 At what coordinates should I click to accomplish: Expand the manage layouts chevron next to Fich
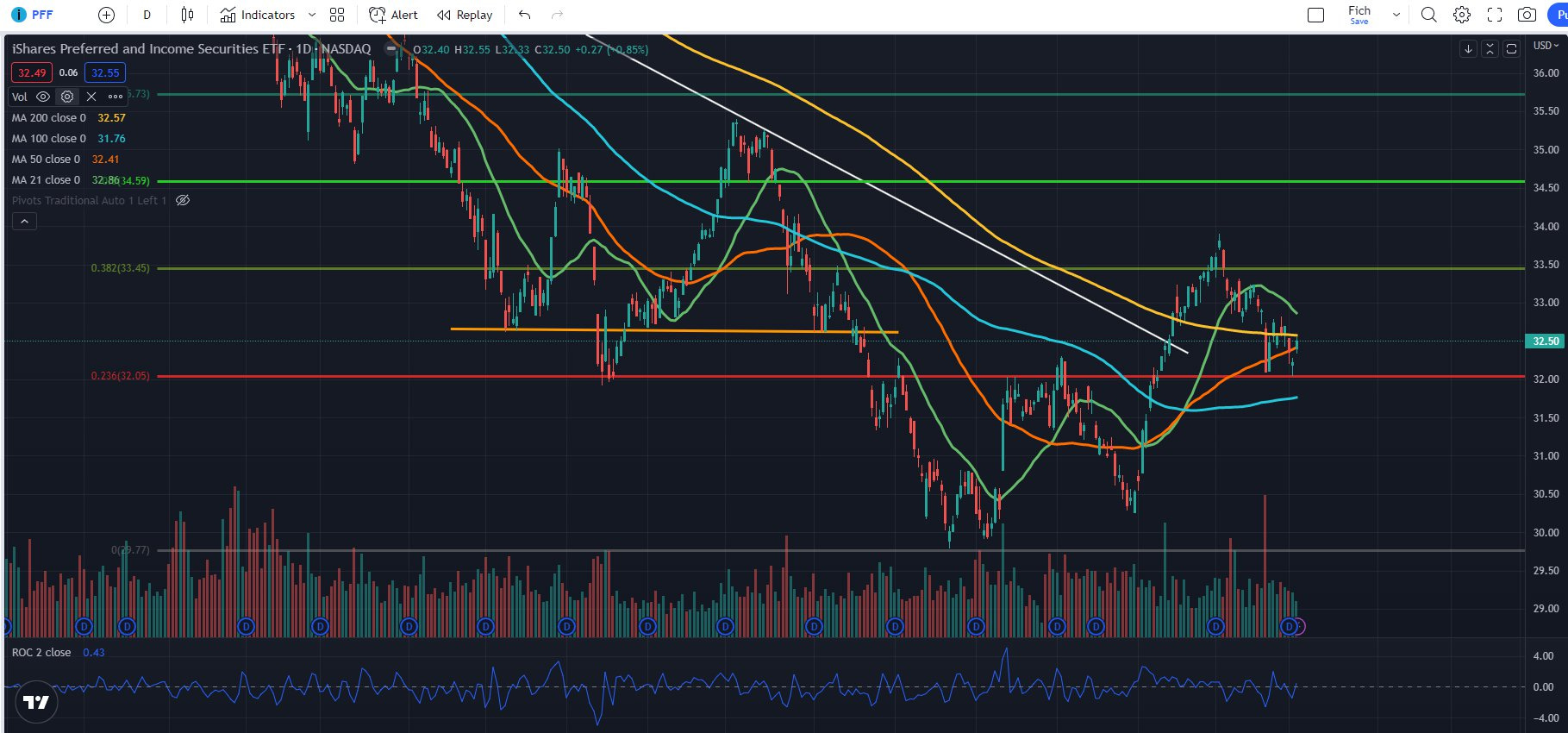(1396, 15)
